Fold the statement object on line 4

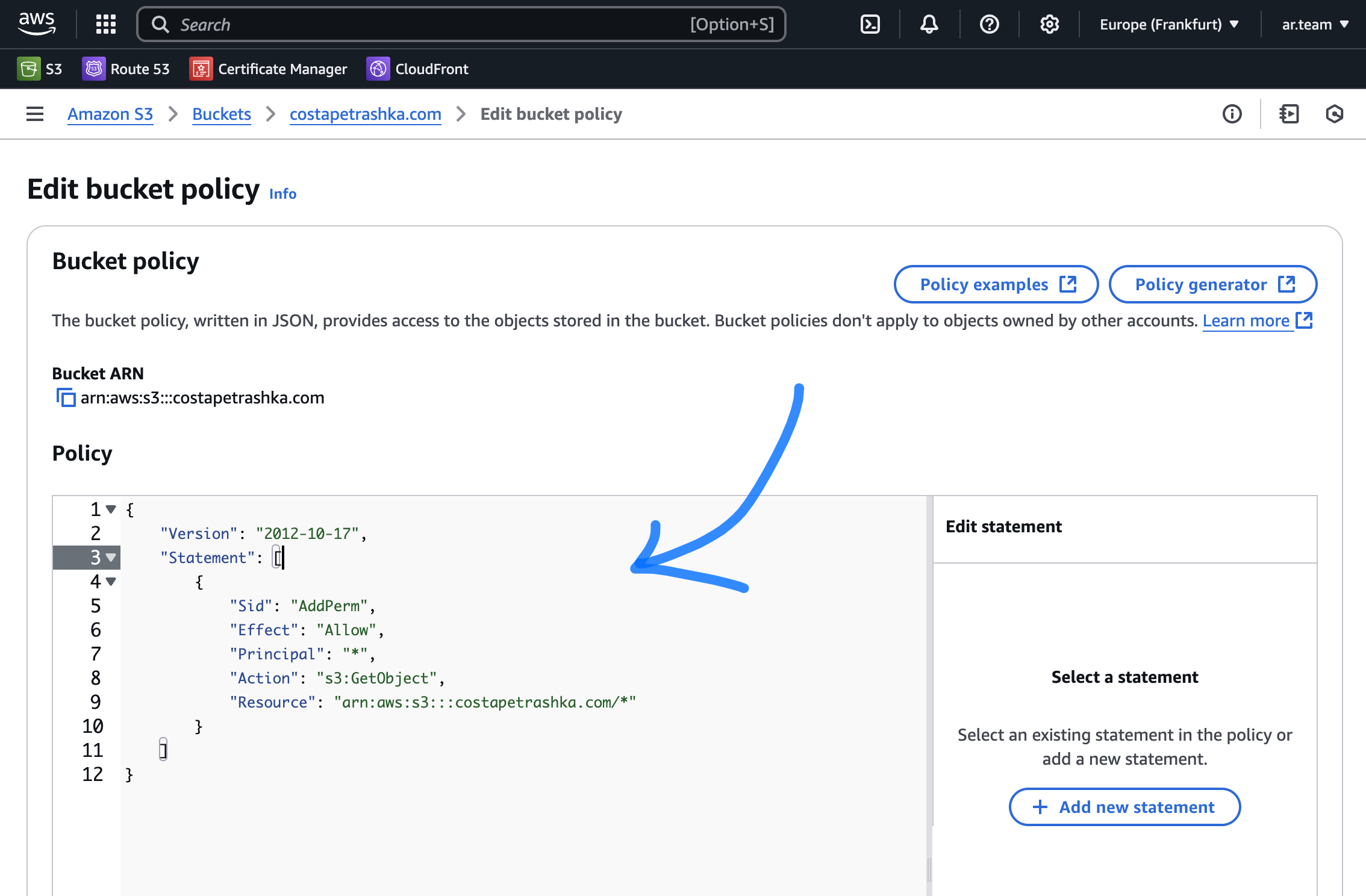point(111,582)
